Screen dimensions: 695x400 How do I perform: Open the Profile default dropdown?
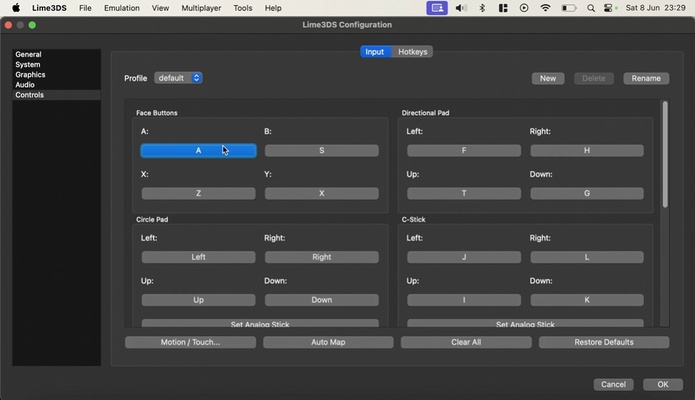click(178, 78)
